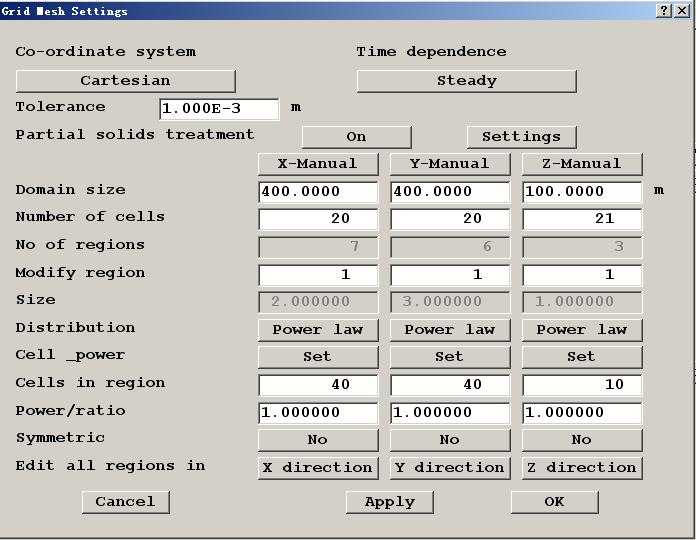Select the Z number of cells field

[581, 219]
